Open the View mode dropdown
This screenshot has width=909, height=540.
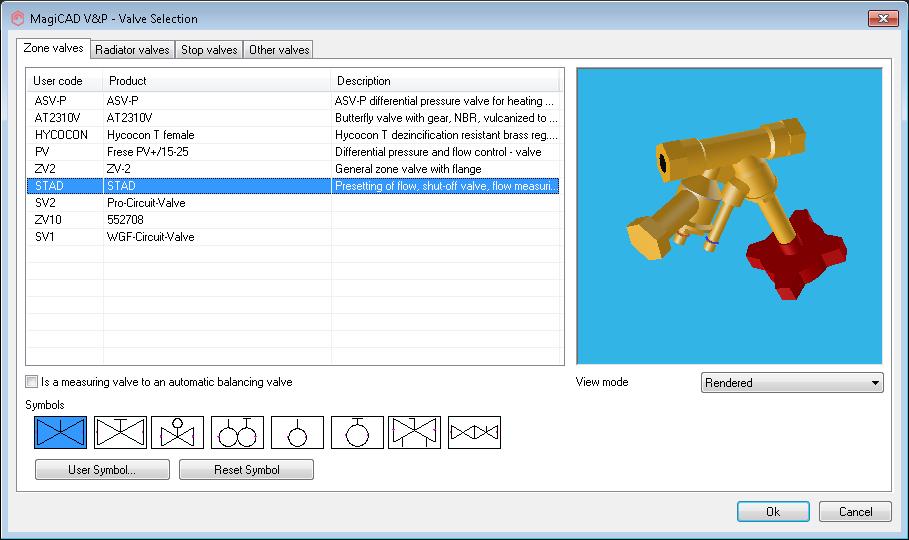[x=792, y=383]
